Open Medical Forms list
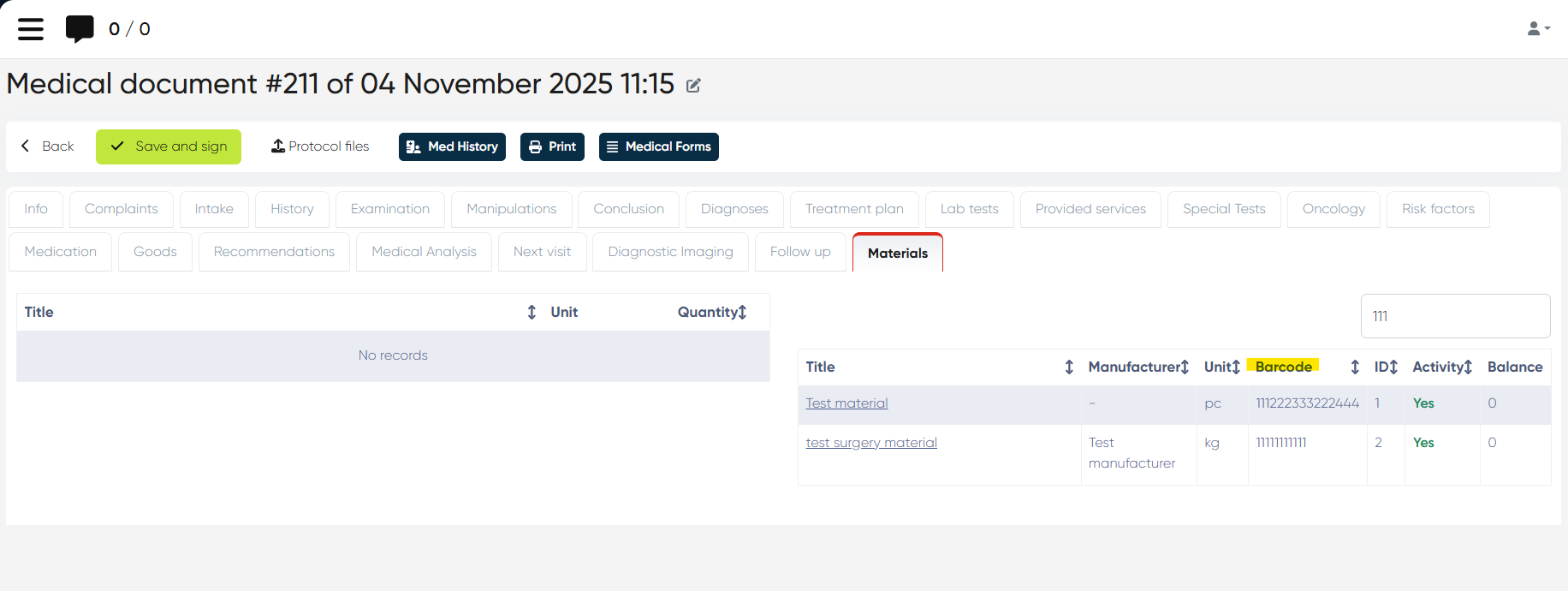1568x591 pixels. coord(658,146)
